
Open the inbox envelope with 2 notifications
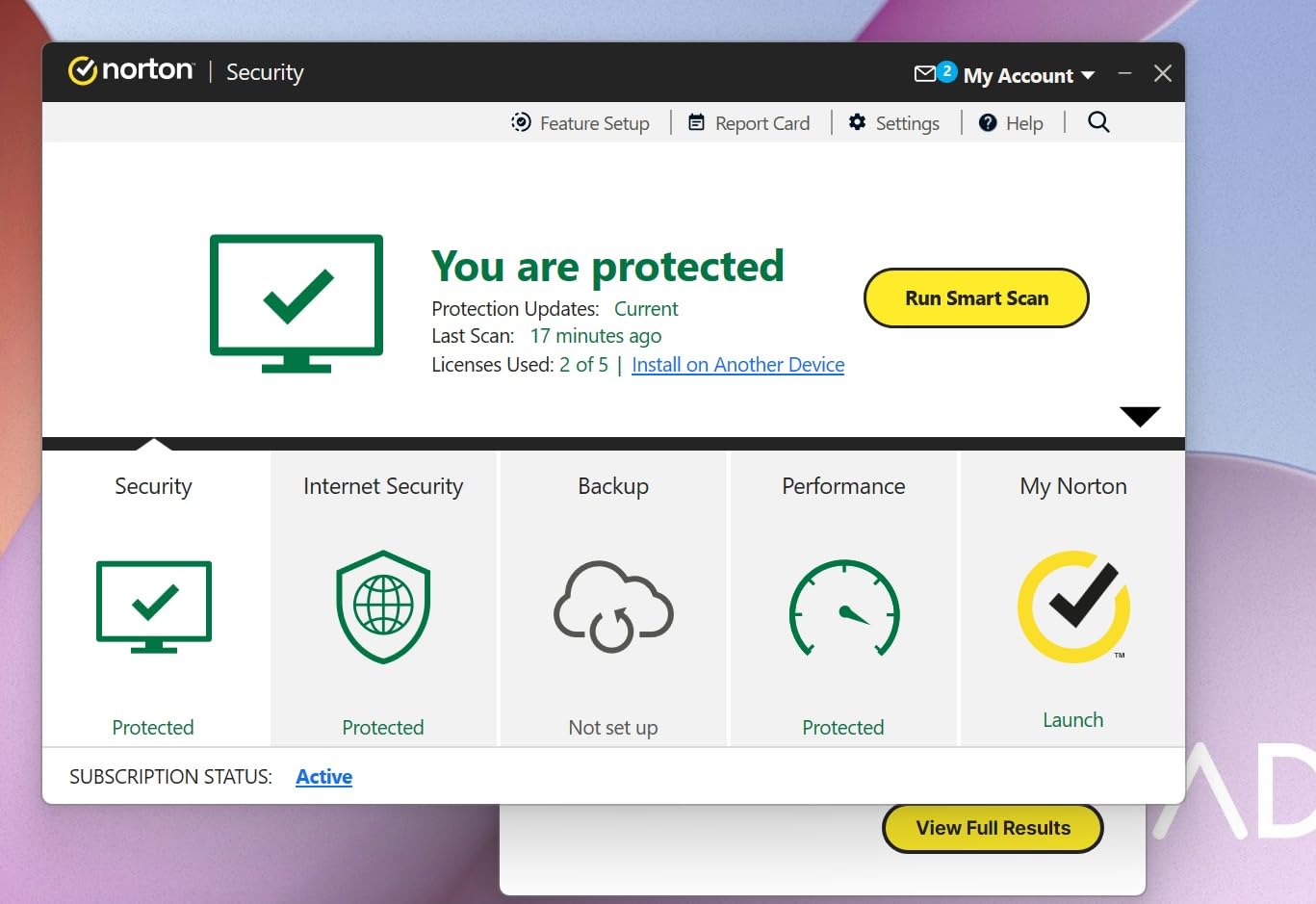[x=926, y=72]
